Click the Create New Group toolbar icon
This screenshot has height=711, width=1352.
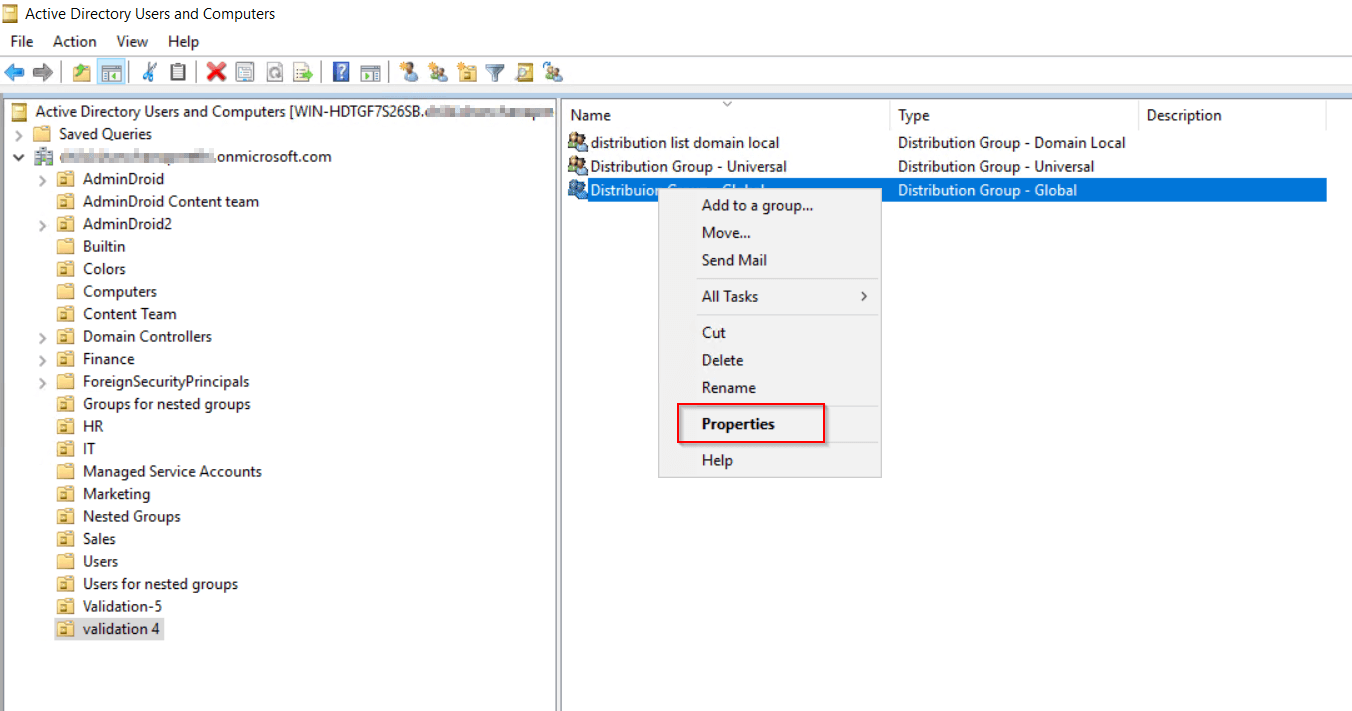437,72
